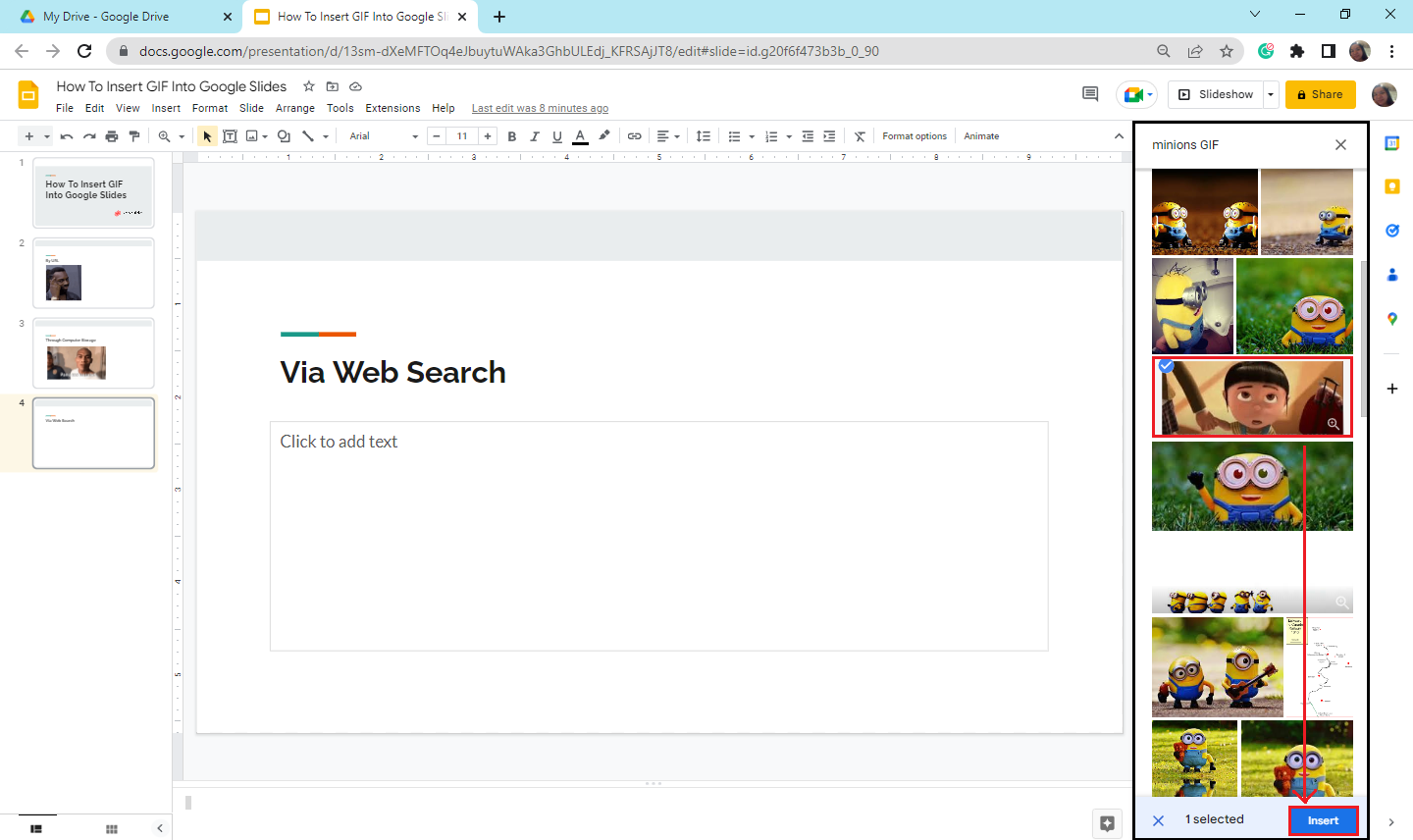
Task: Open Google Tasks in side panel
Action: pyautogui.click(x=1391, y=231)
